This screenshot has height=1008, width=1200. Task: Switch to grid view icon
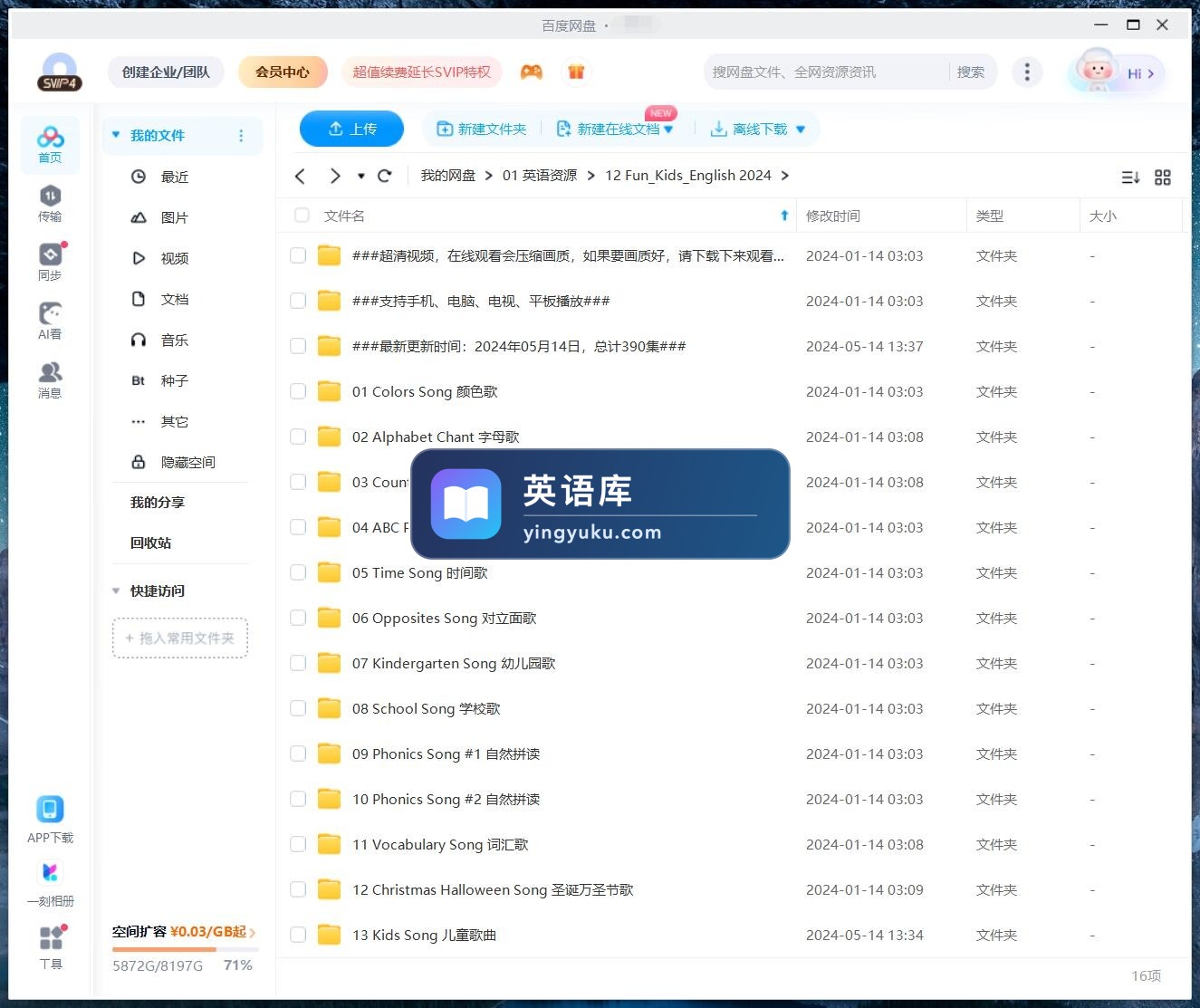[1163, 178]
